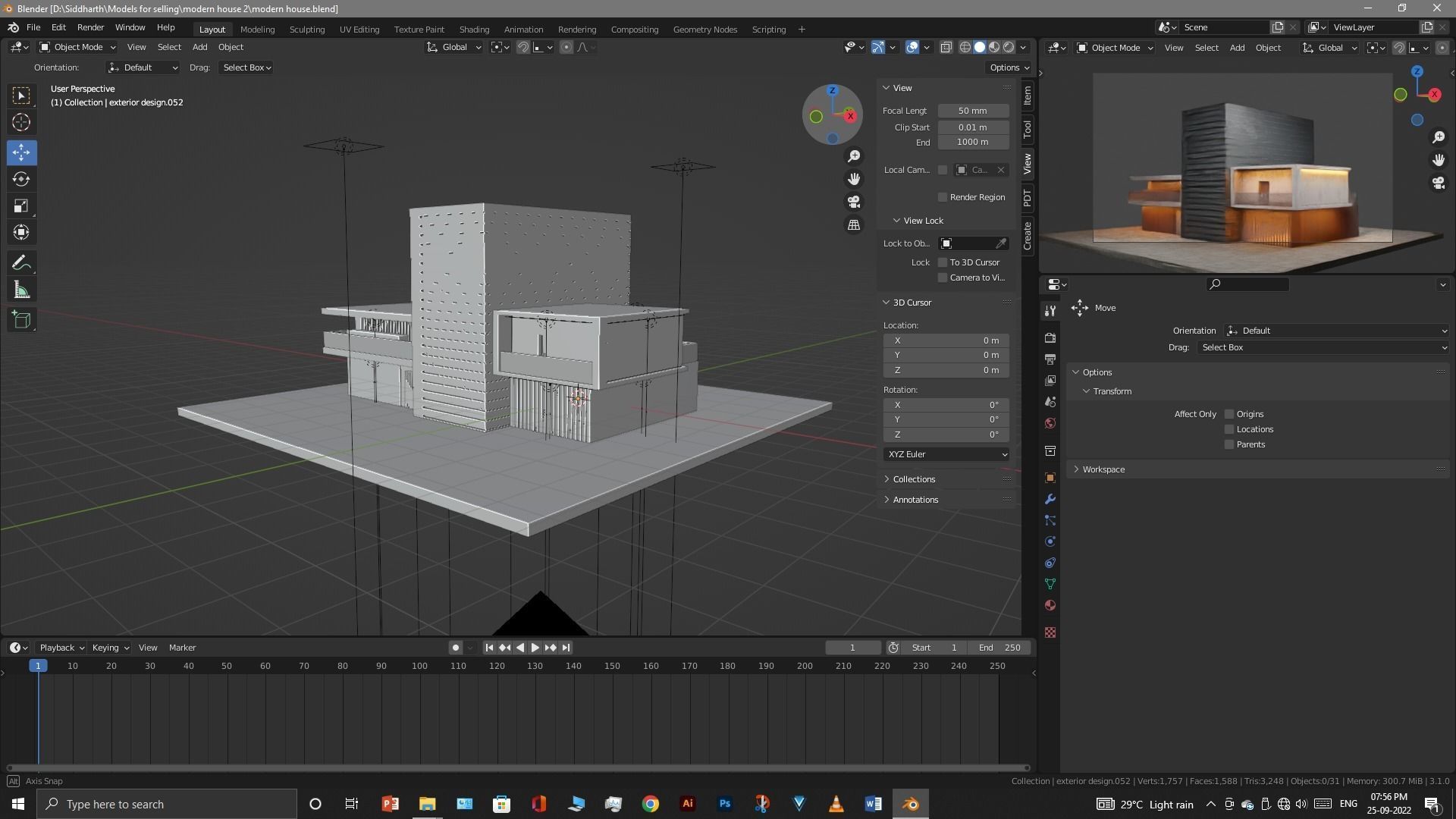Switch to the Shading workspace tab
1456x819 pixels.
click(x=474, y=30)
